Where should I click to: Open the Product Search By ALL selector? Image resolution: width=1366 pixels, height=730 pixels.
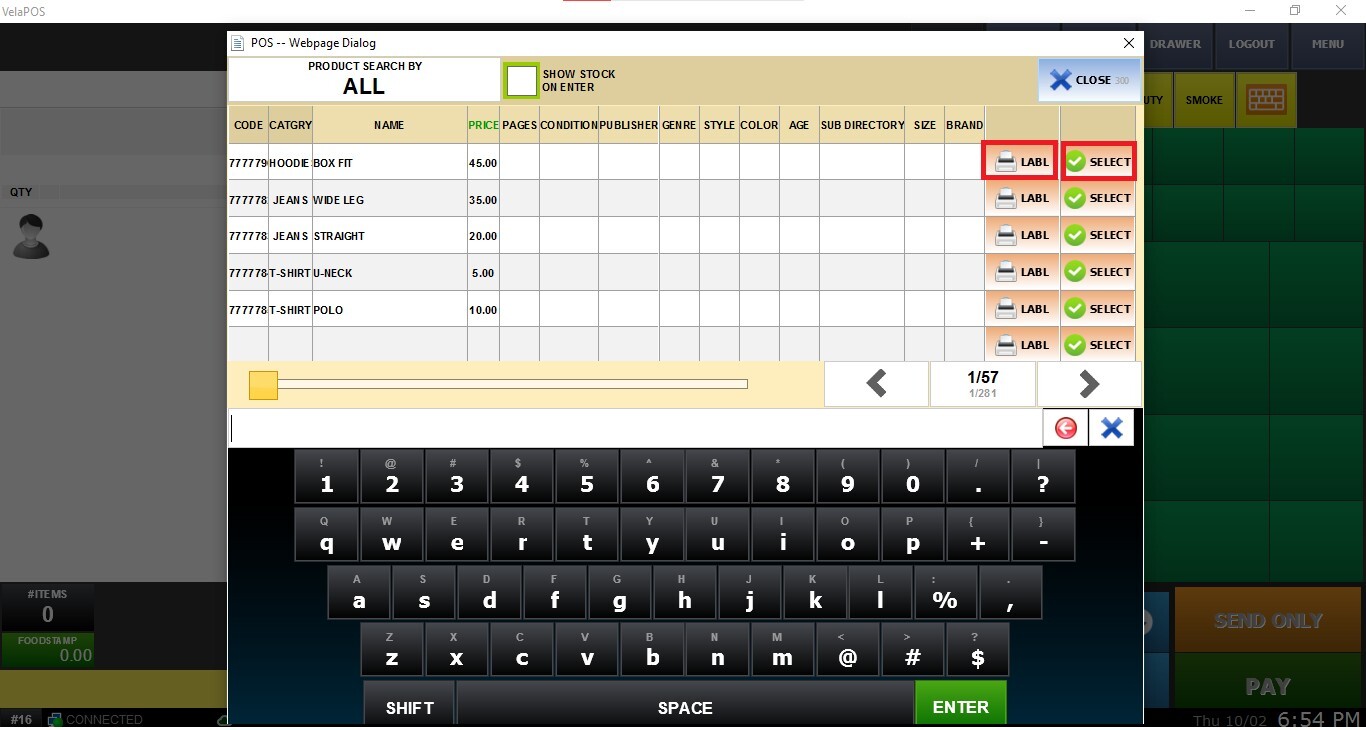[x=364, y=79]
